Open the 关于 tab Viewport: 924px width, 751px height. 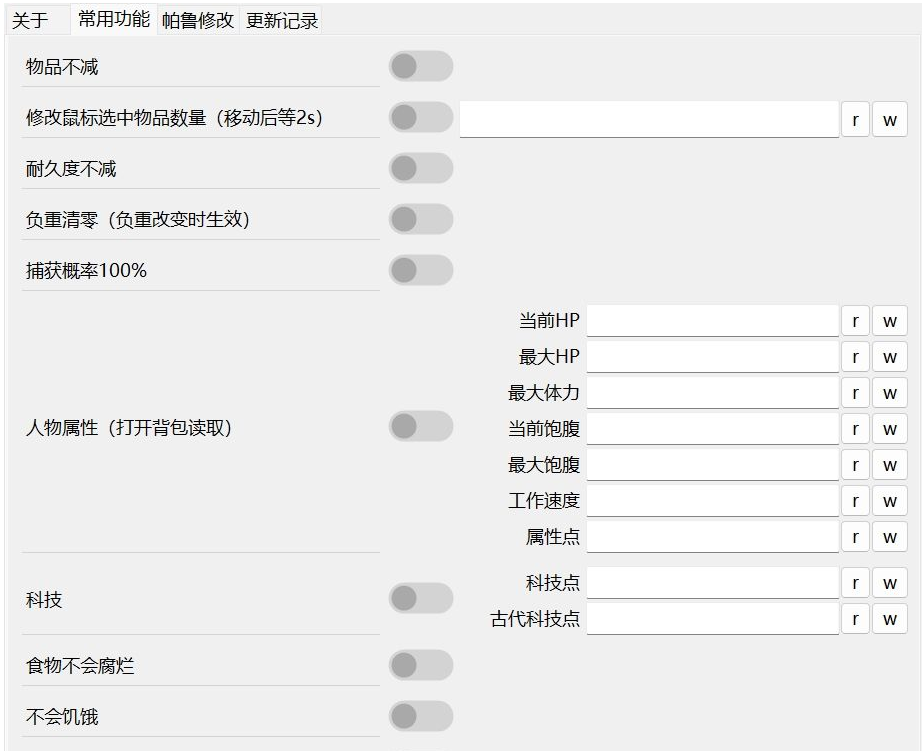[30, 20]
